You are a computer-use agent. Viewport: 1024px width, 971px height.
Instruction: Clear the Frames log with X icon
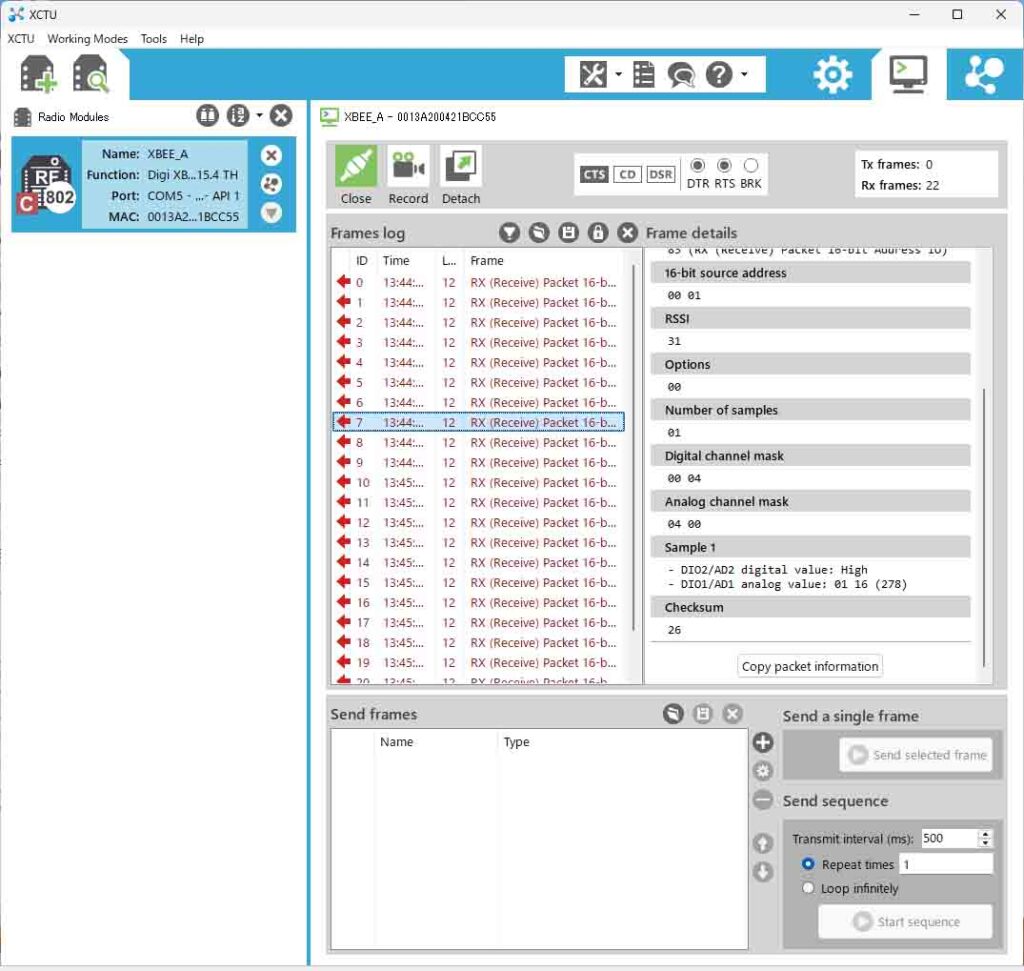click(x=628, y=233)
